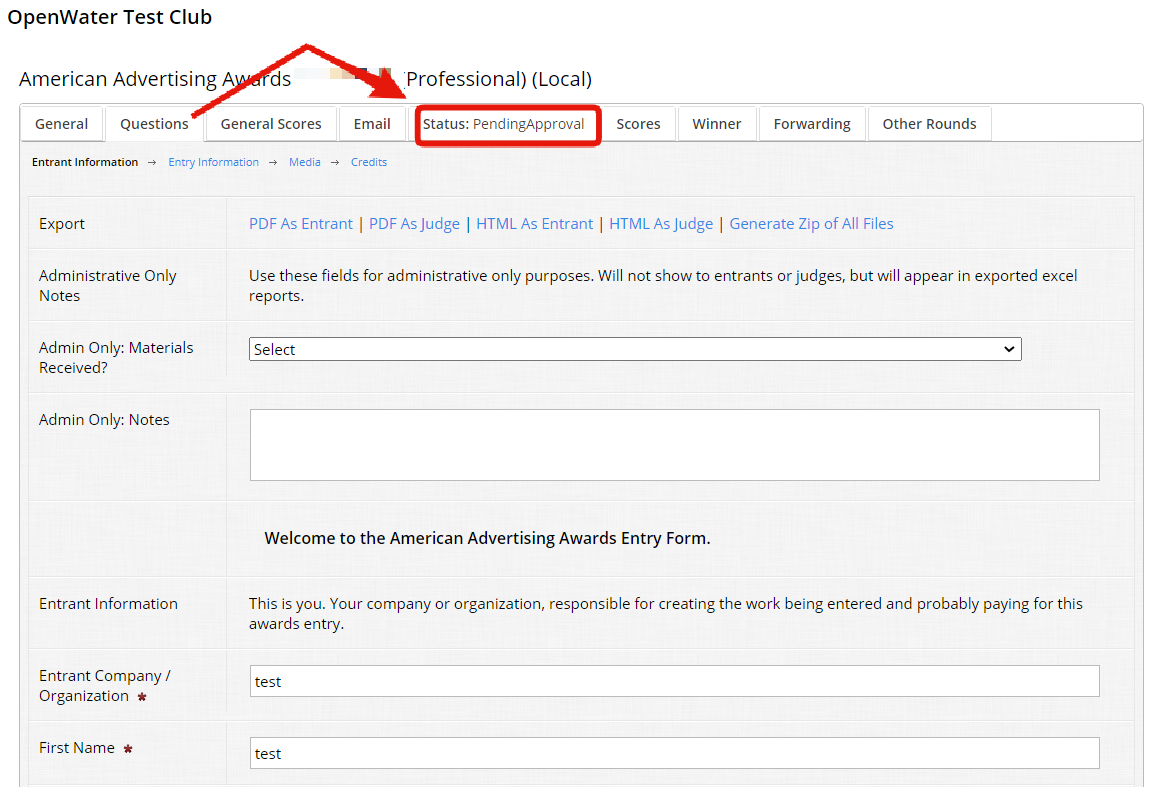
Task: Click Administrative Only Notes label
Action: pos(108,286)
